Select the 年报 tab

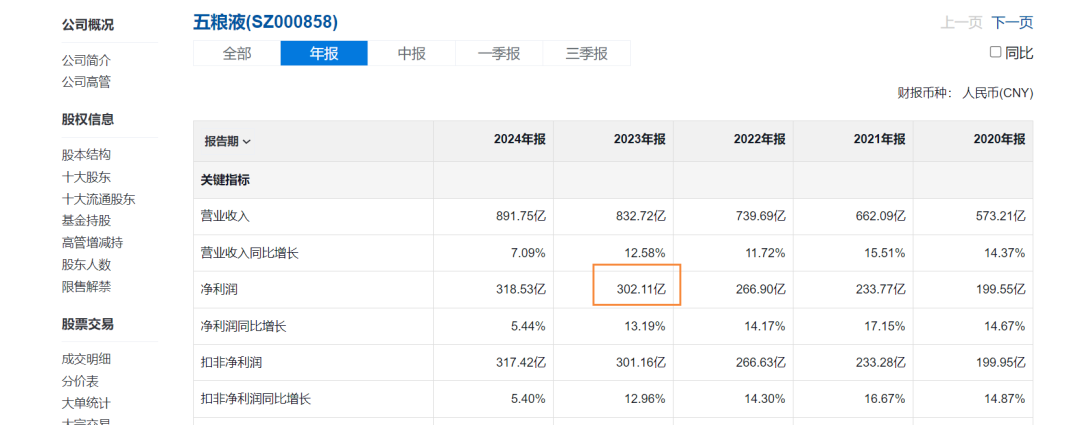[x=324, y=54]
